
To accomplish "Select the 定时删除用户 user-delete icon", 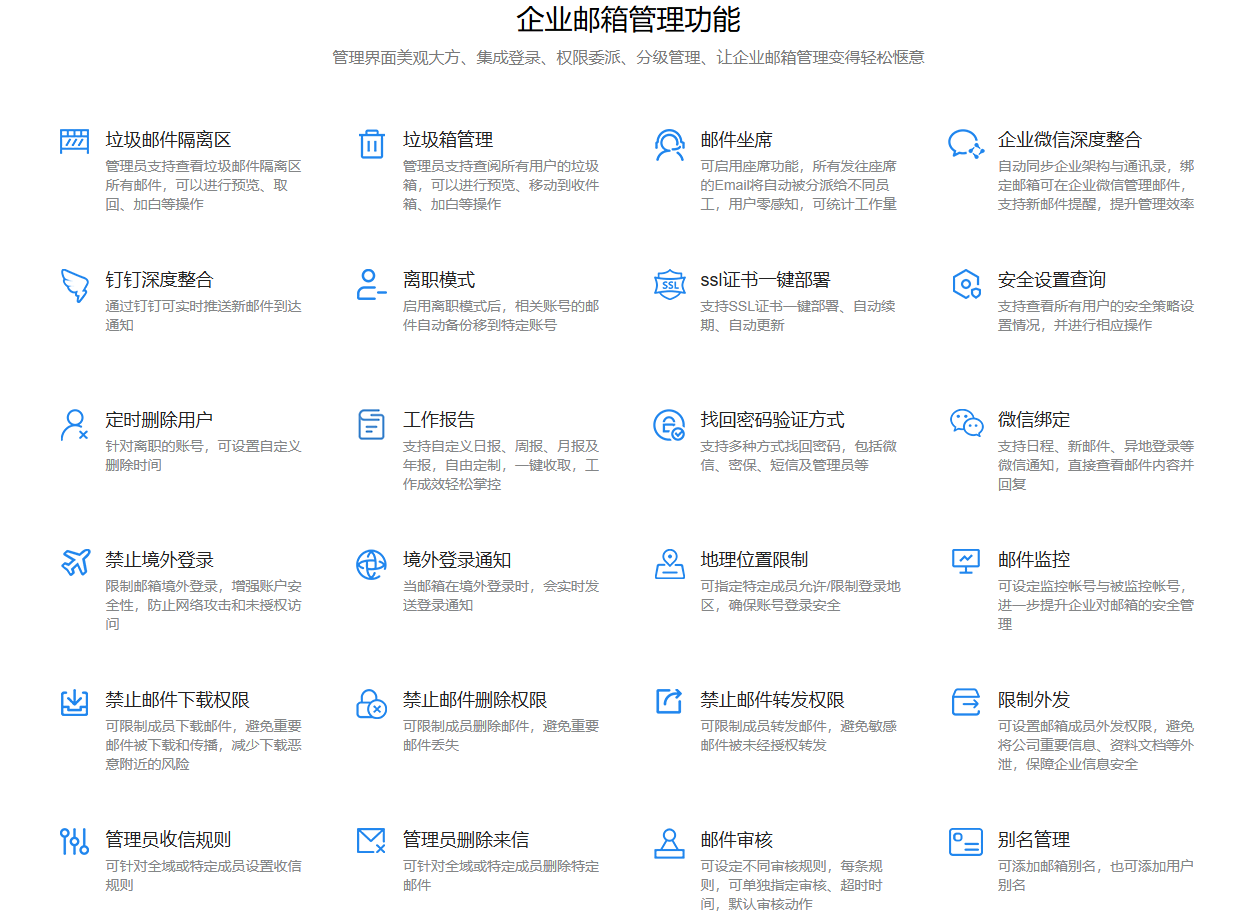I will [x=73, y=425].
